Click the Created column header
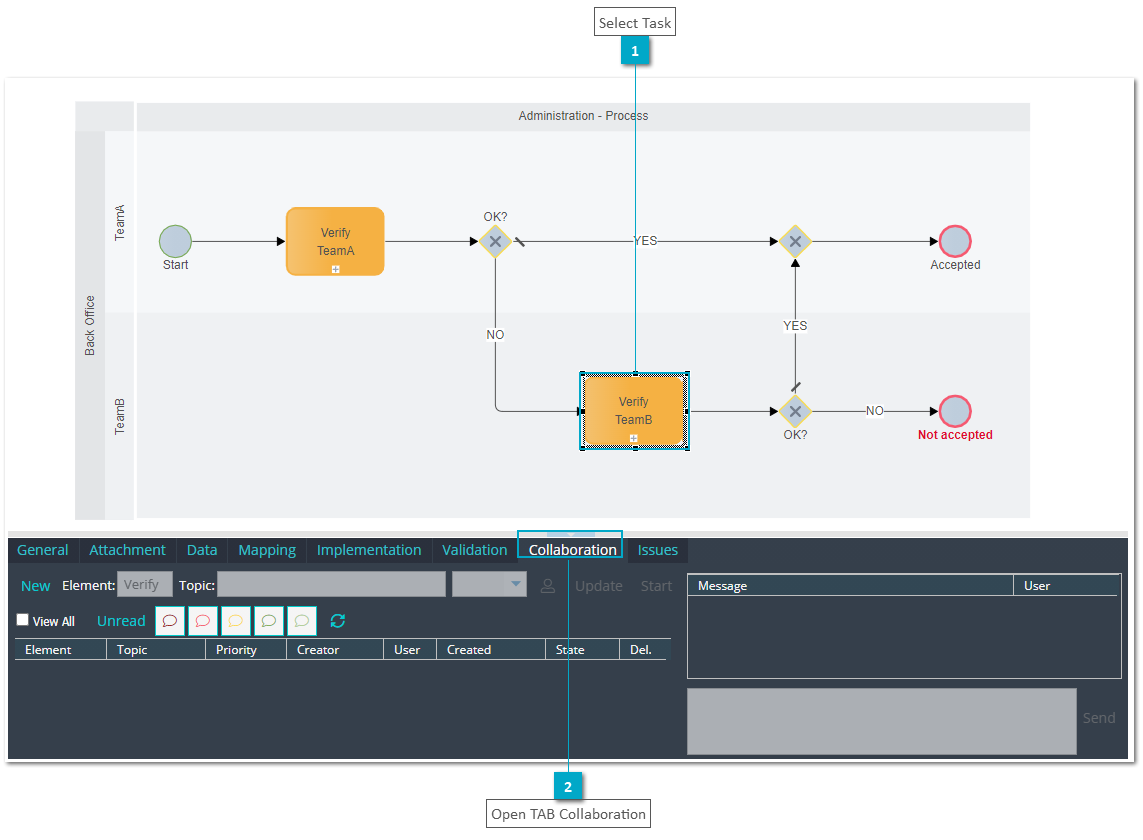 click(491, 649)
